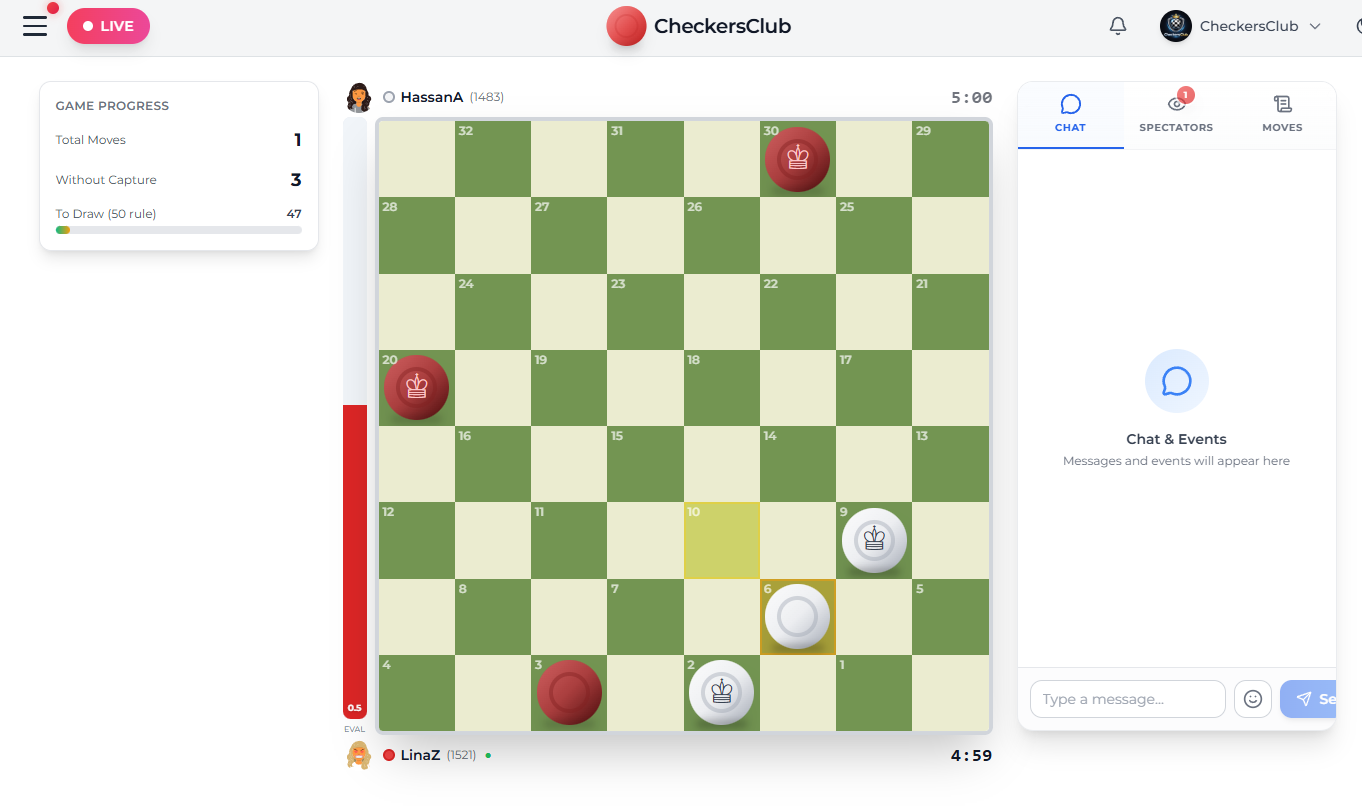Screen dimensions: 1362x806
Task: Click the Chat bubble icon in the panel
Action: pyautogui.click(x=1070, y=103)
